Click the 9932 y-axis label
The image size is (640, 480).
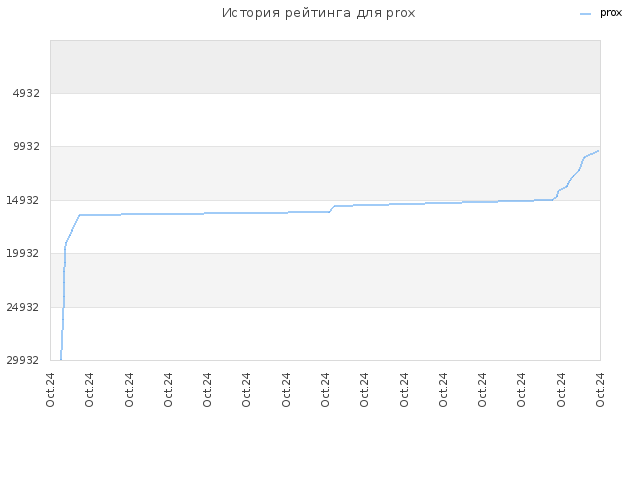click(x=26, y=146)
